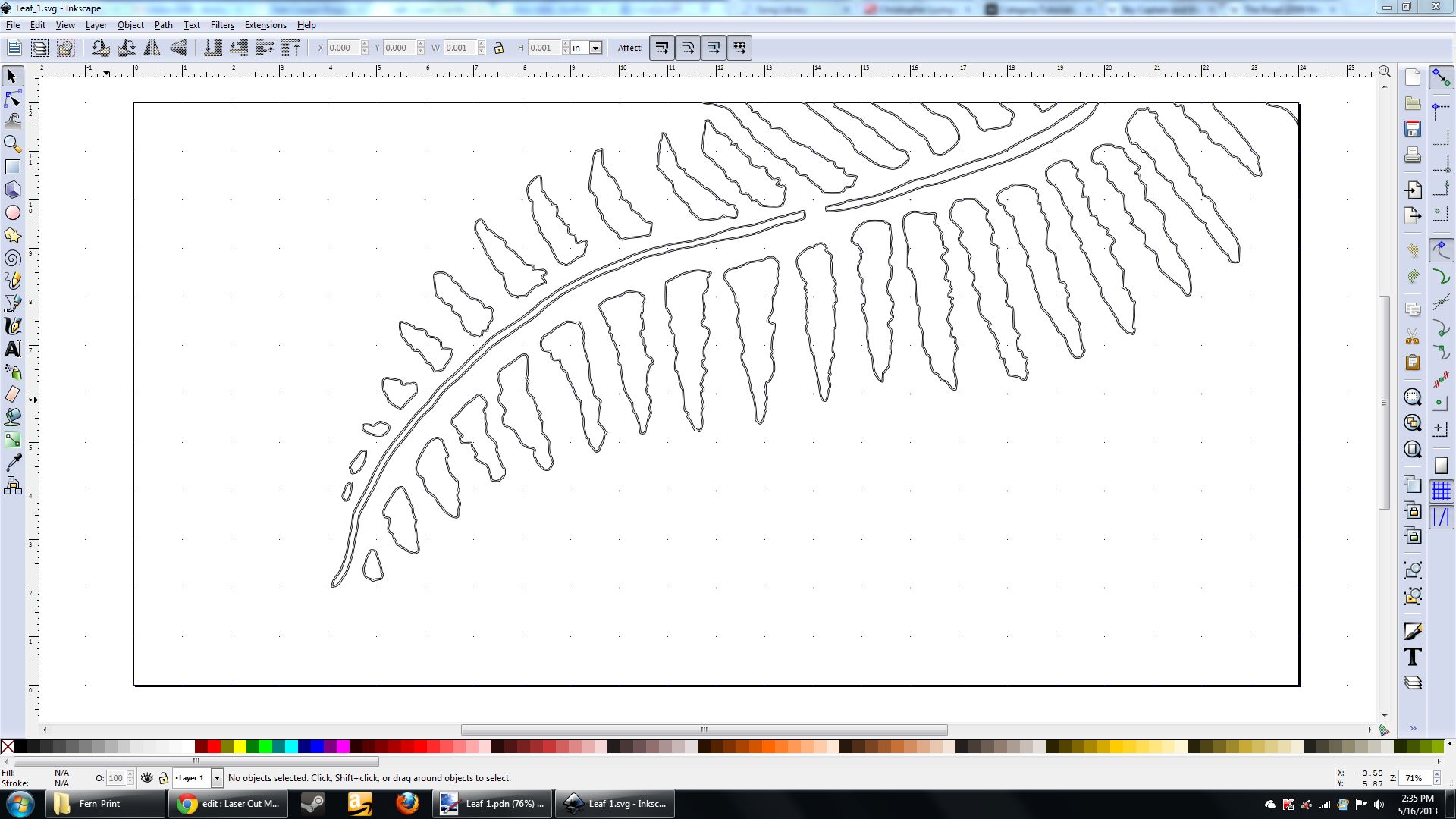1456x819 pixels.
Task: Select the Zoom magnifier tool in toolbox
Action: pyautogui.click(x=13, y=144)
